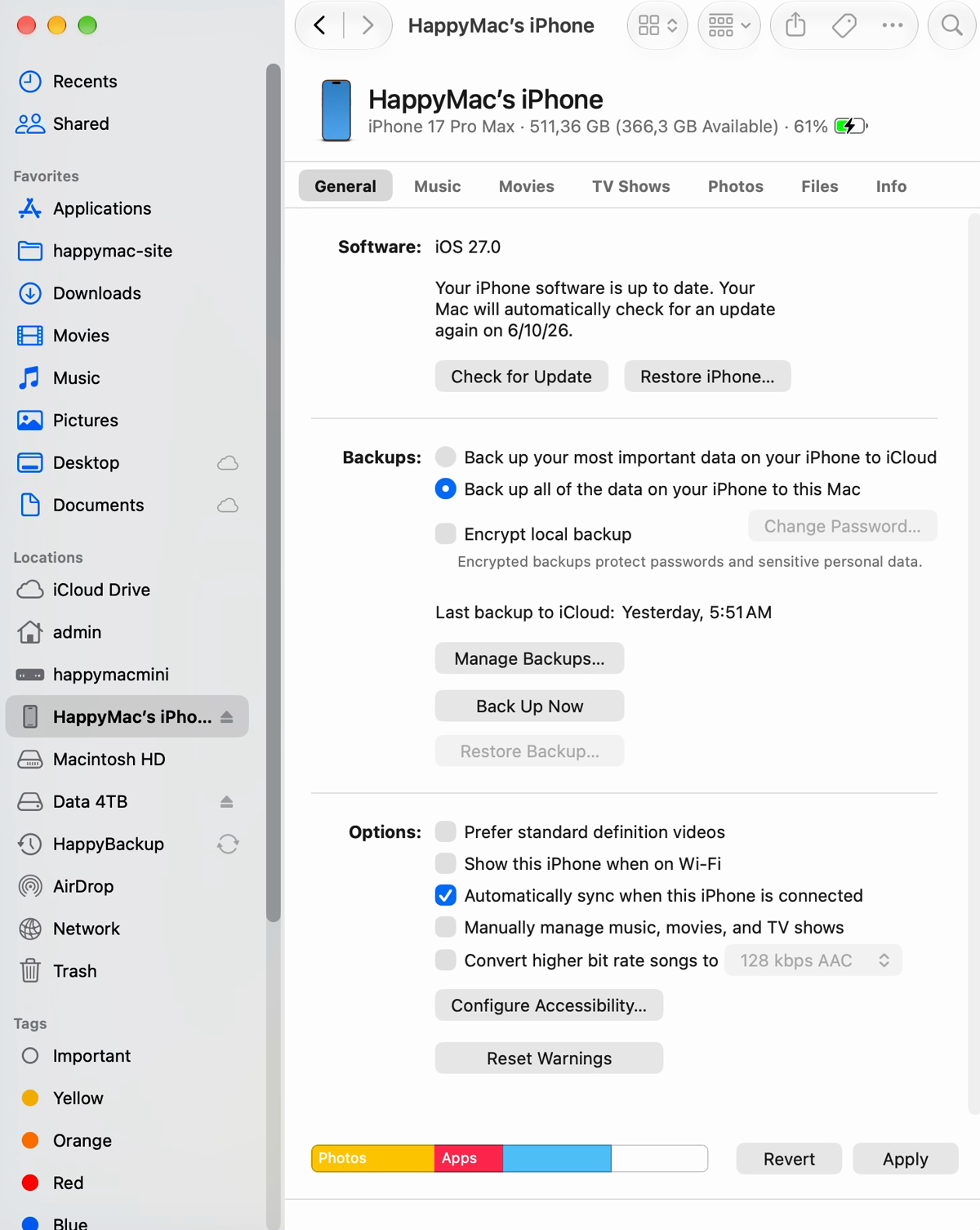
Task: Go back with the left chevron
Action: coord(320,25)
